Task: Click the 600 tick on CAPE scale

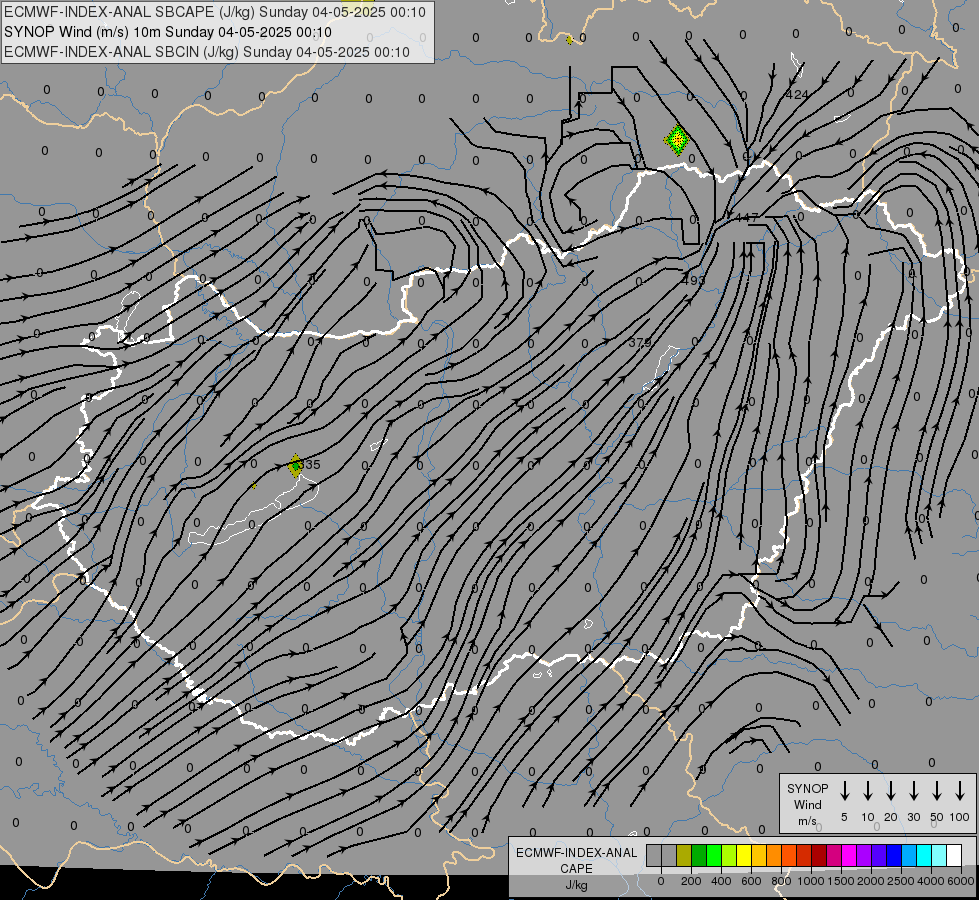Action: click(751, 881)
